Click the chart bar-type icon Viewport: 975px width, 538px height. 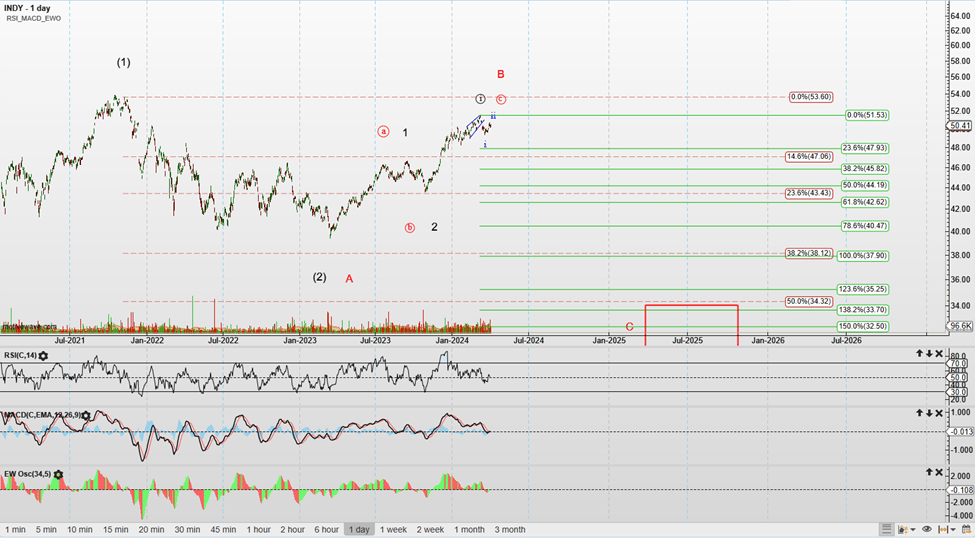point(902,529)
